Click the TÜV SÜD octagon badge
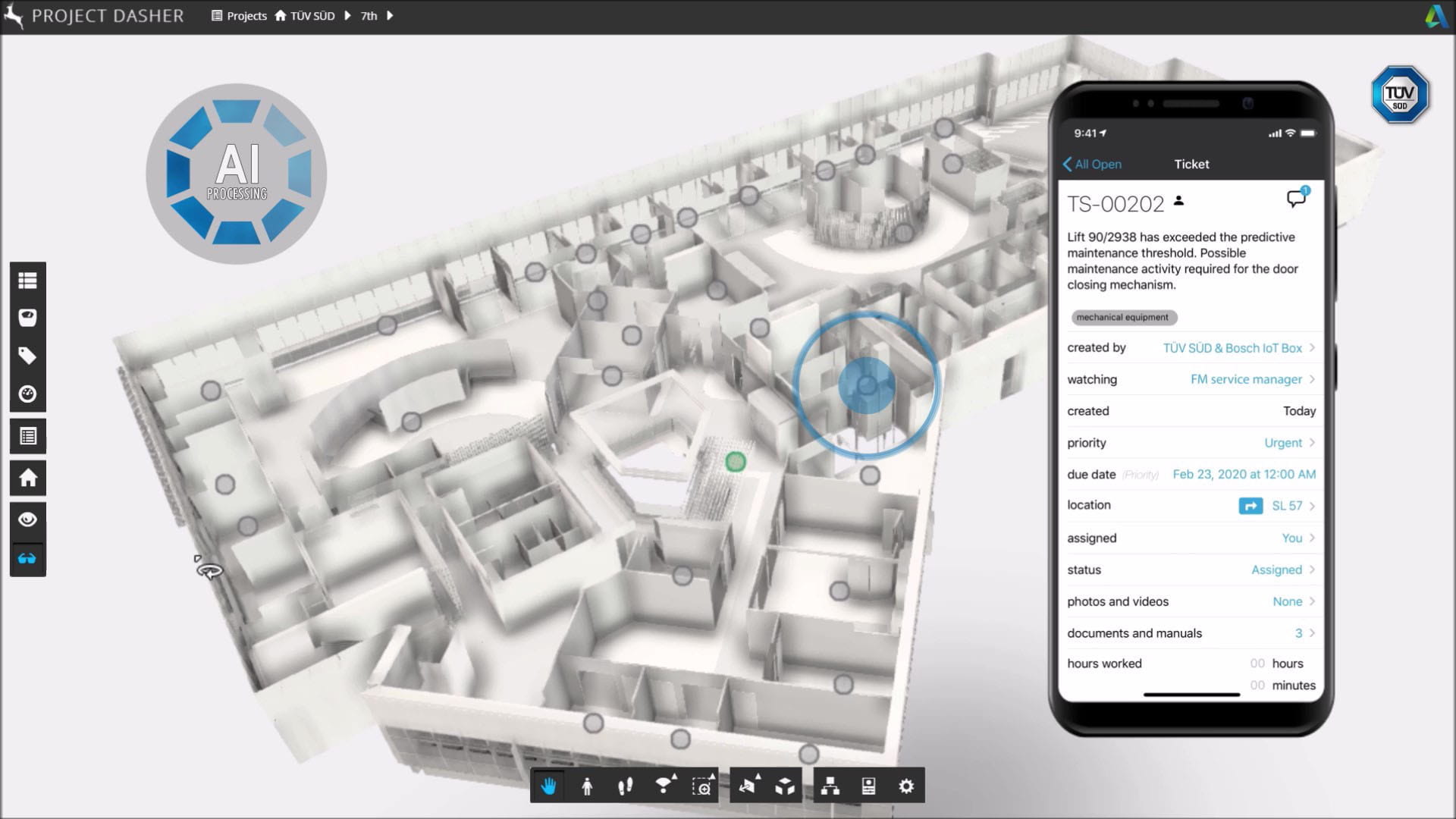The image size is (1456, 819). [1400, 95]
